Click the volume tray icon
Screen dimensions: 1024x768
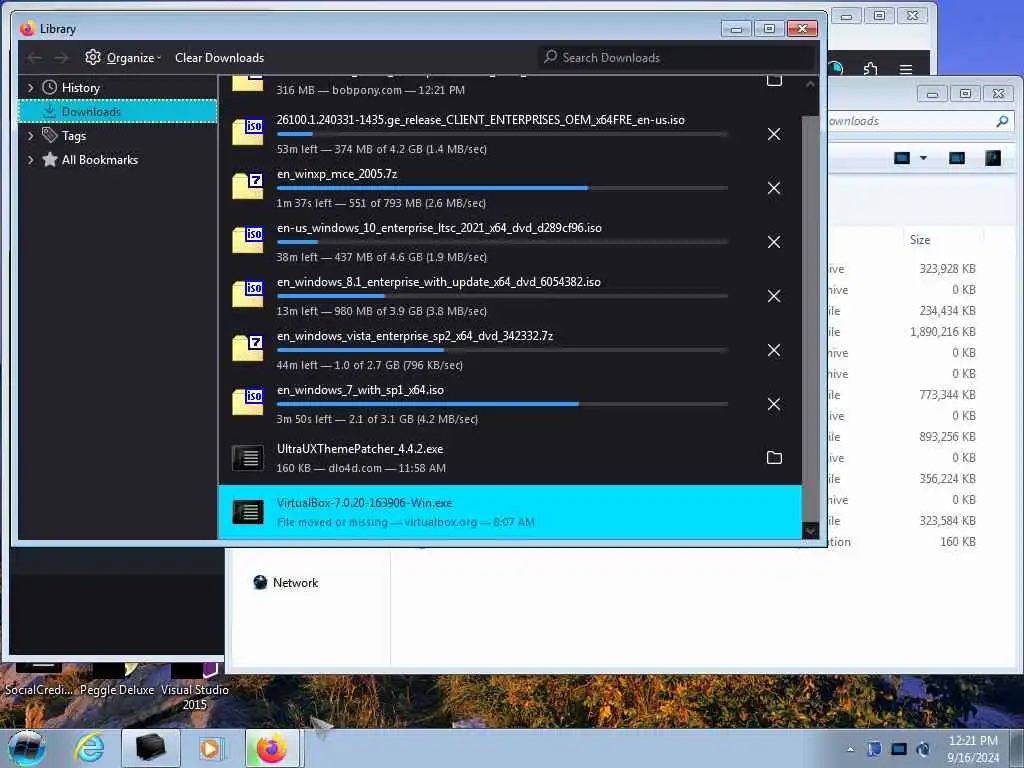pos(923,749)
